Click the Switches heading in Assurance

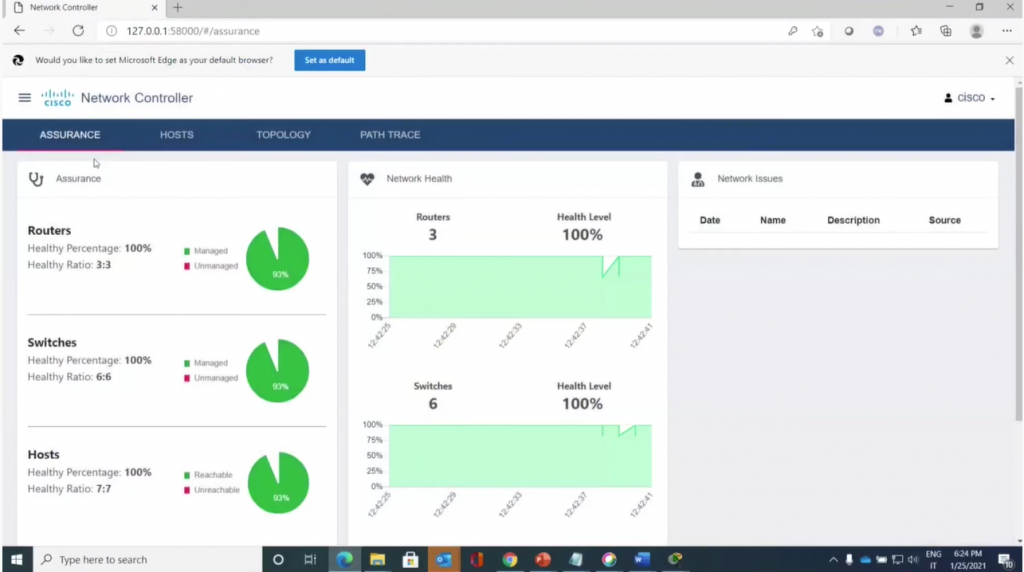[x=52, y=342]
